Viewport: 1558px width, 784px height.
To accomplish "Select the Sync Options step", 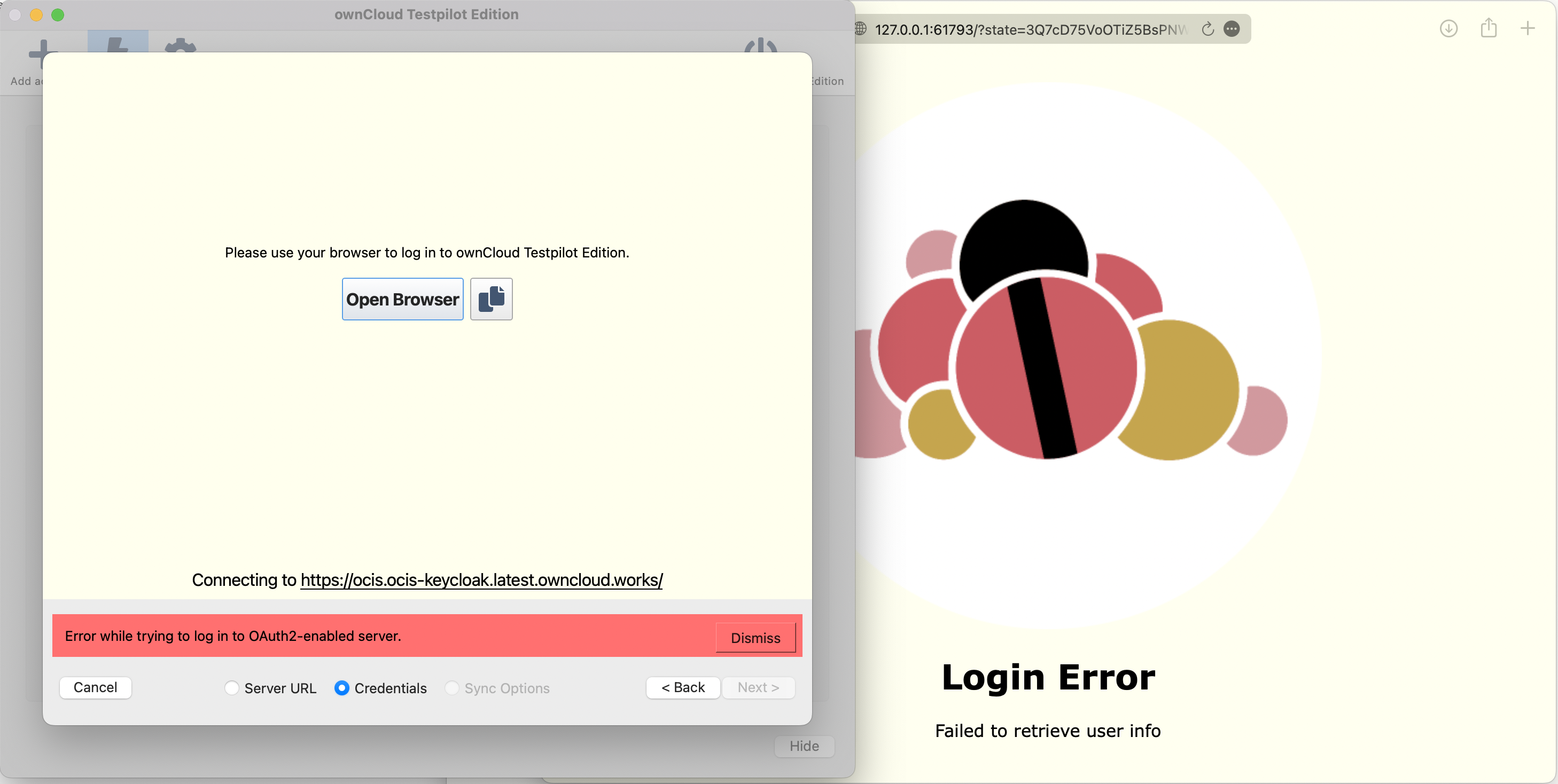I will (452, 688).
